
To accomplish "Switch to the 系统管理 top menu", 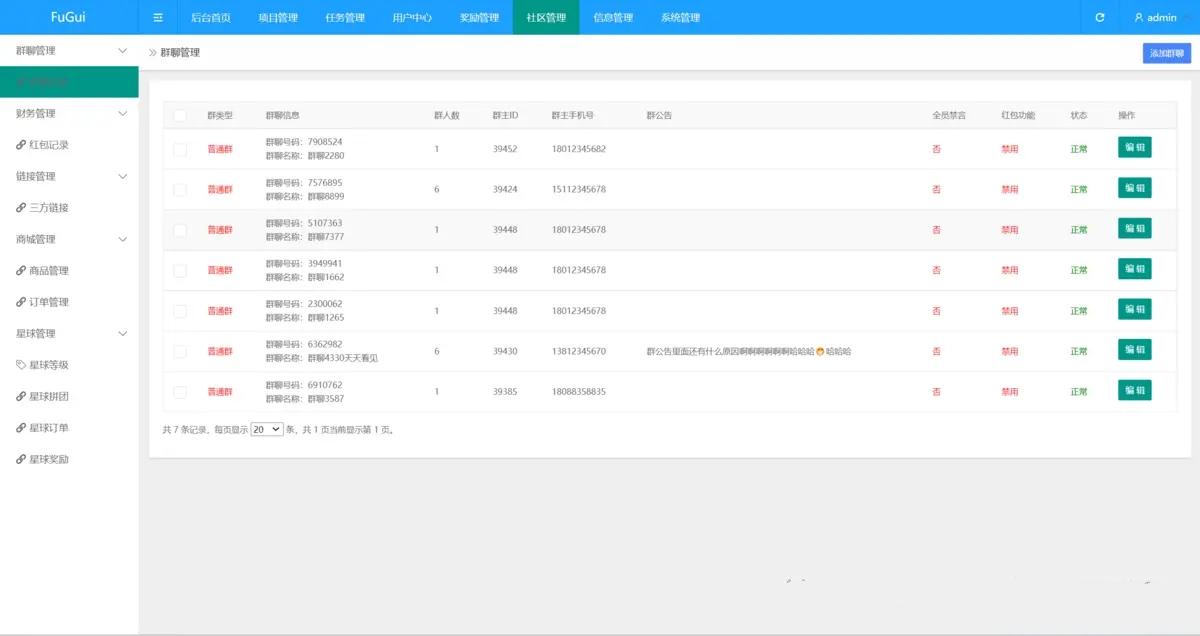I will pos(680,18).
